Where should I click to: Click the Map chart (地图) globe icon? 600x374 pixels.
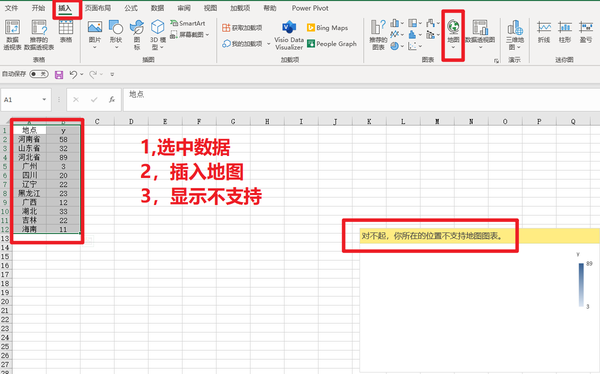[453, 27]
